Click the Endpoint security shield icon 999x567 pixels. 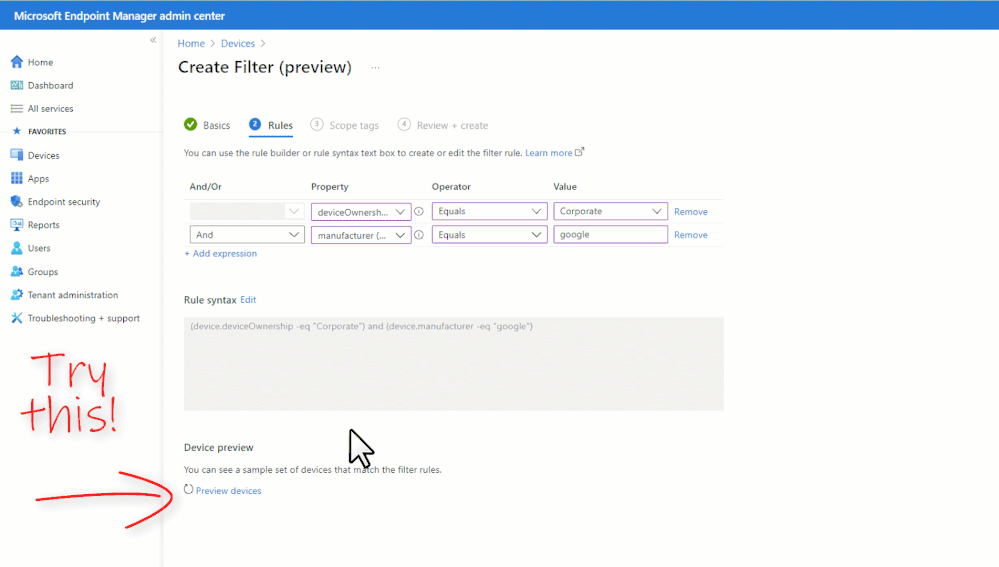click(x=16, y=202)
